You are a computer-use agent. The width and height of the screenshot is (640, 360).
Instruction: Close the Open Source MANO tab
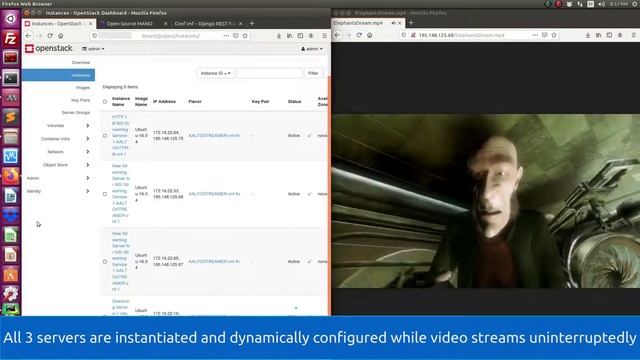pyautogui.click(x=165, y=24)
